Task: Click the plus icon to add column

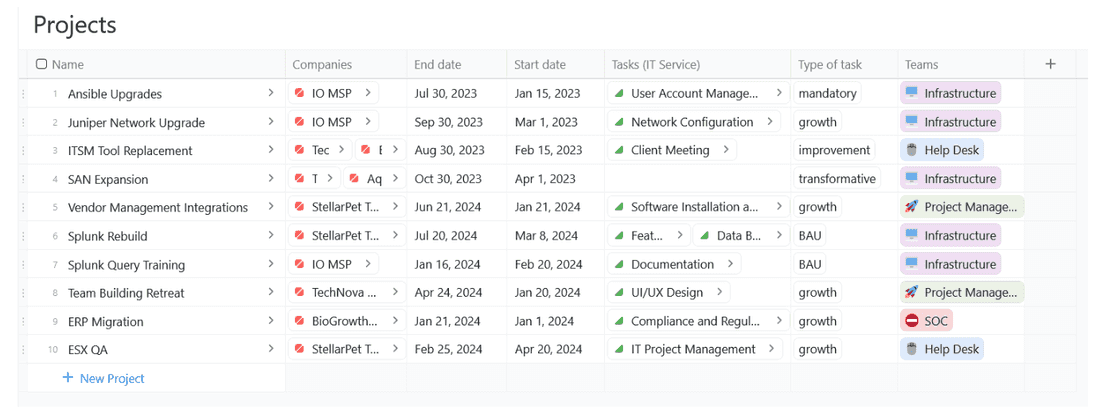Action: point(1050,64)
